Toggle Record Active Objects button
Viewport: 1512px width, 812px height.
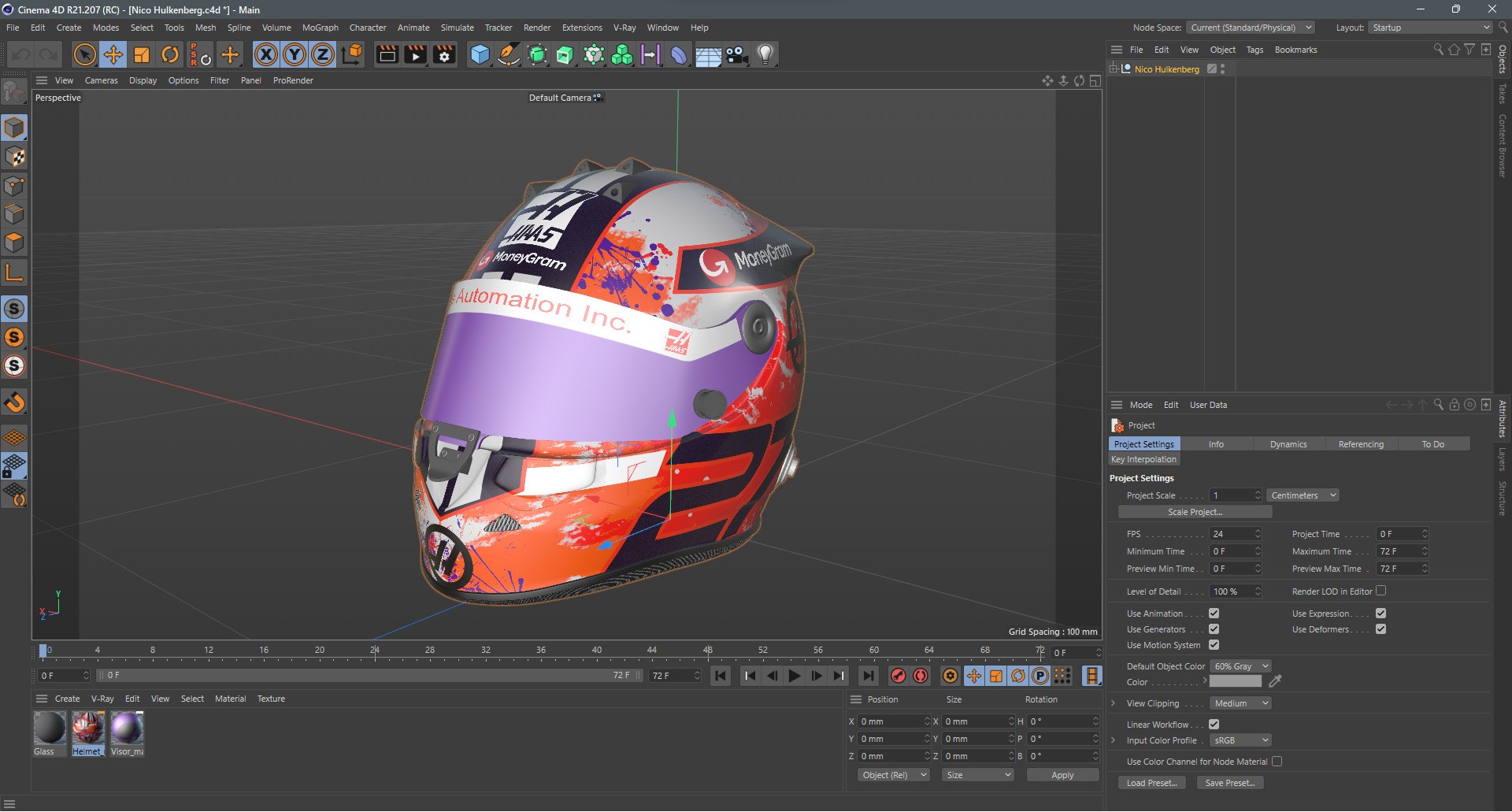[899, 676]
